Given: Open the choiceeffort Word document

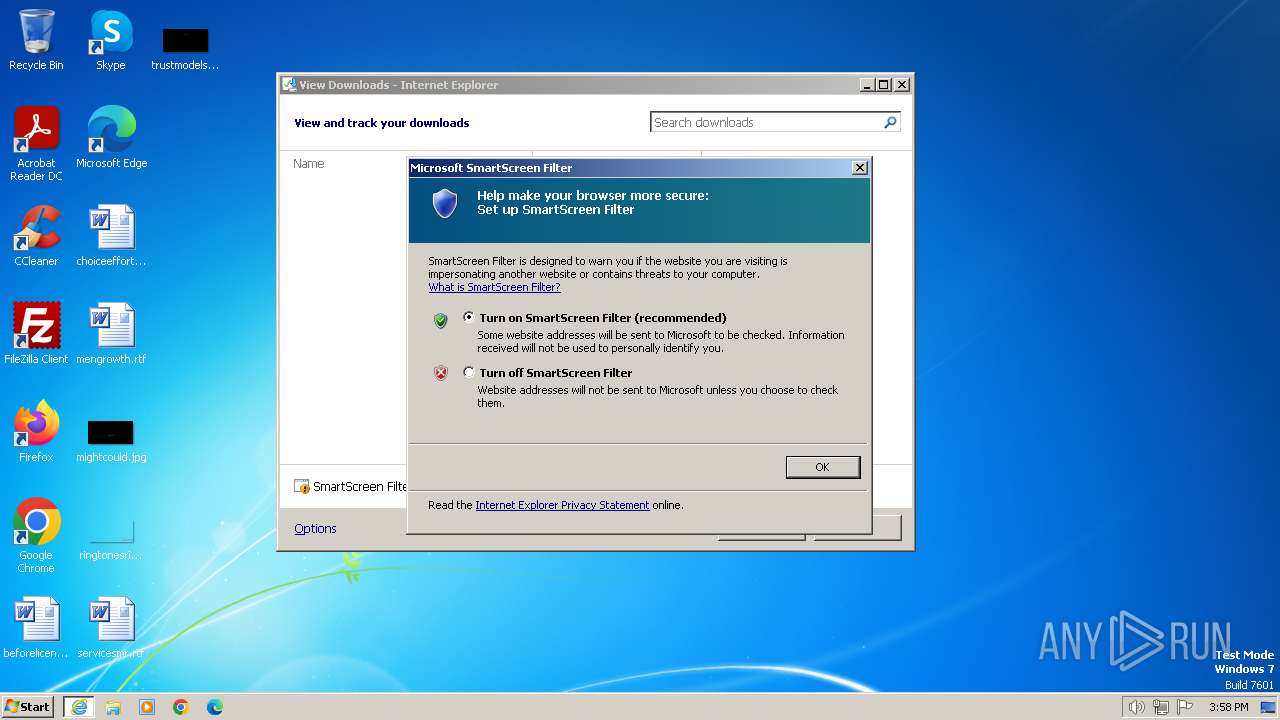Looking at the screenshot, I should 111,236.
